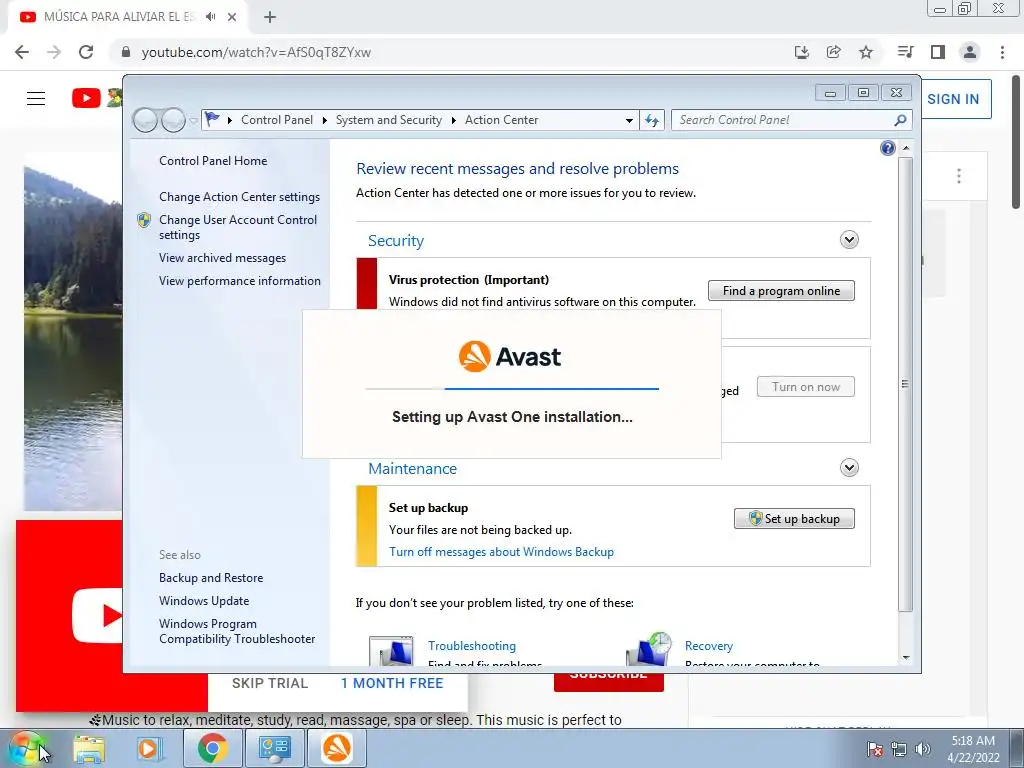
Task: Open Change User Account Control settings
Action: 238,227
